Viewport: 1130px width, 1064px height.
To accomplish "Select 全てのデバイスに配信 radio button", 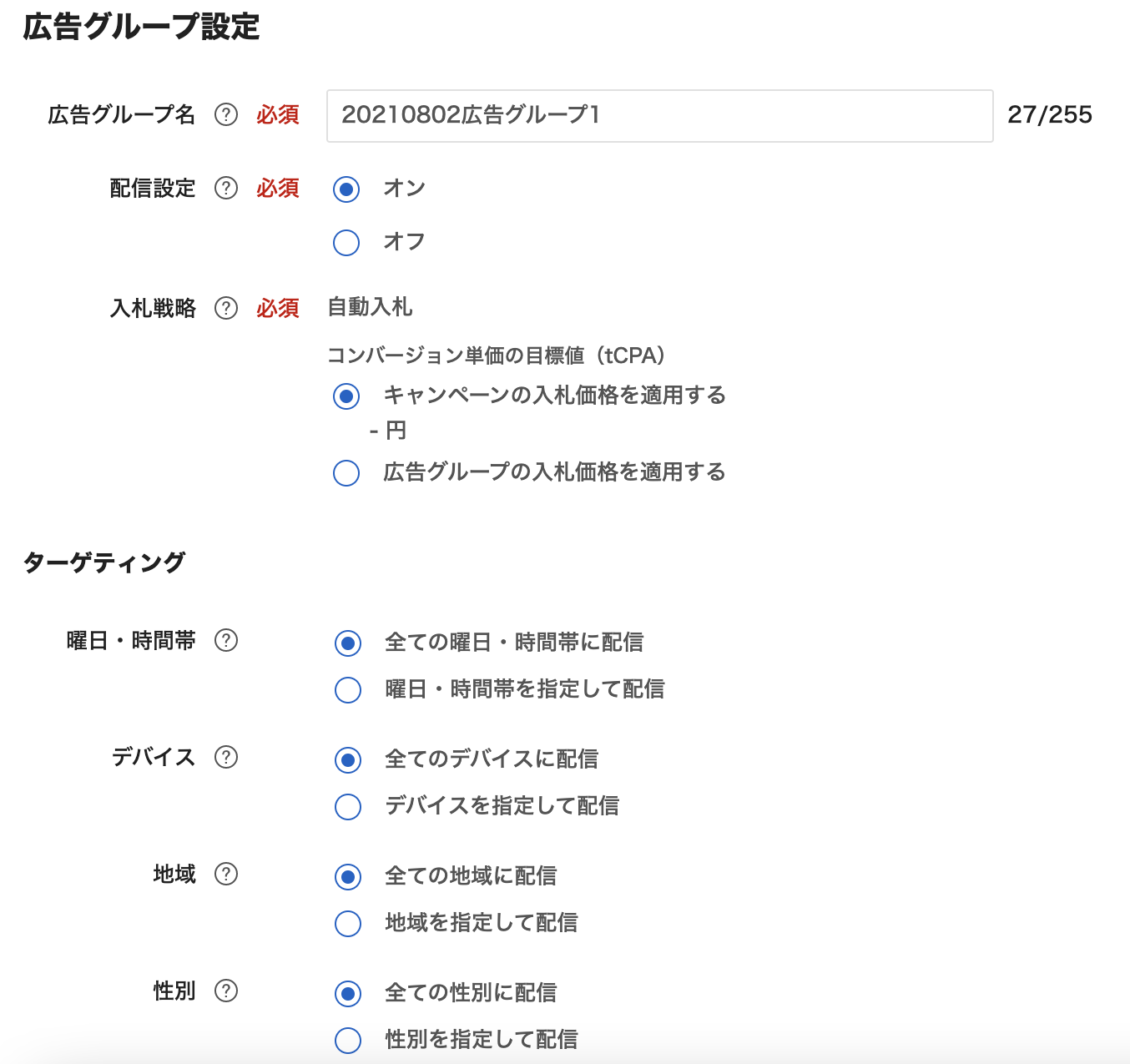I will (348, 760).
